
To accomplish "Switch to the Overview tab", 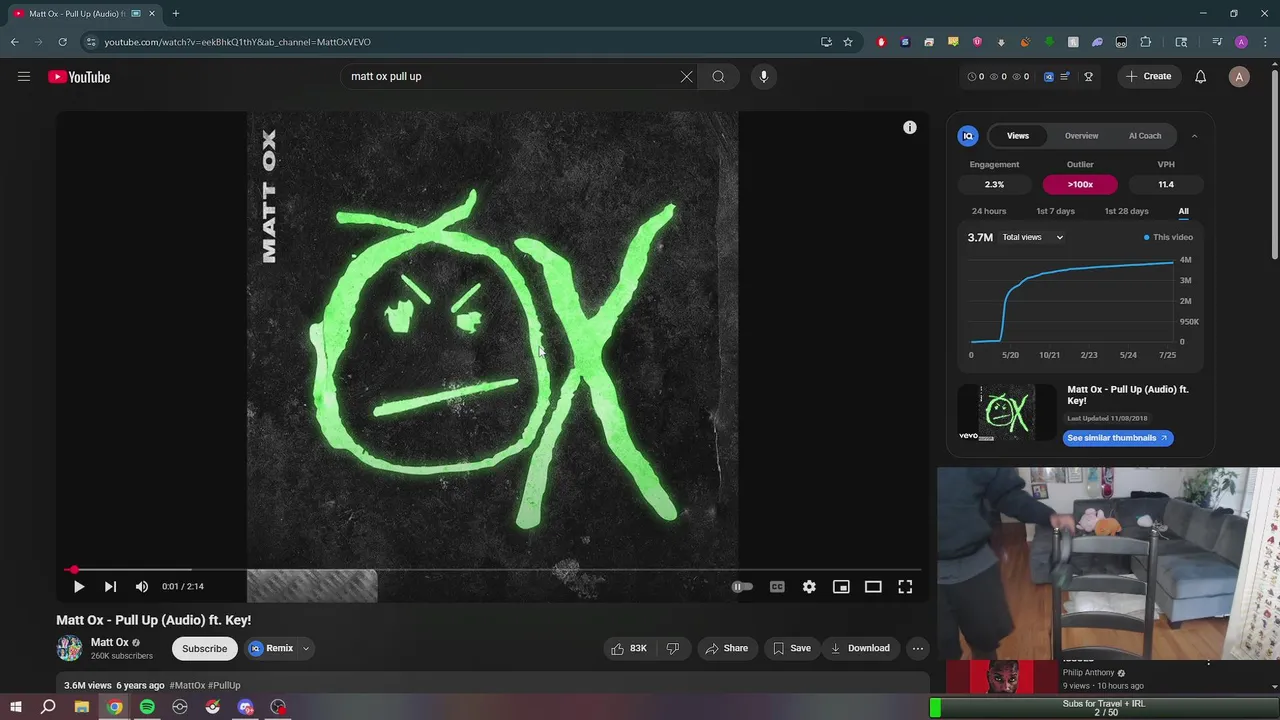I will point(1081,136).
